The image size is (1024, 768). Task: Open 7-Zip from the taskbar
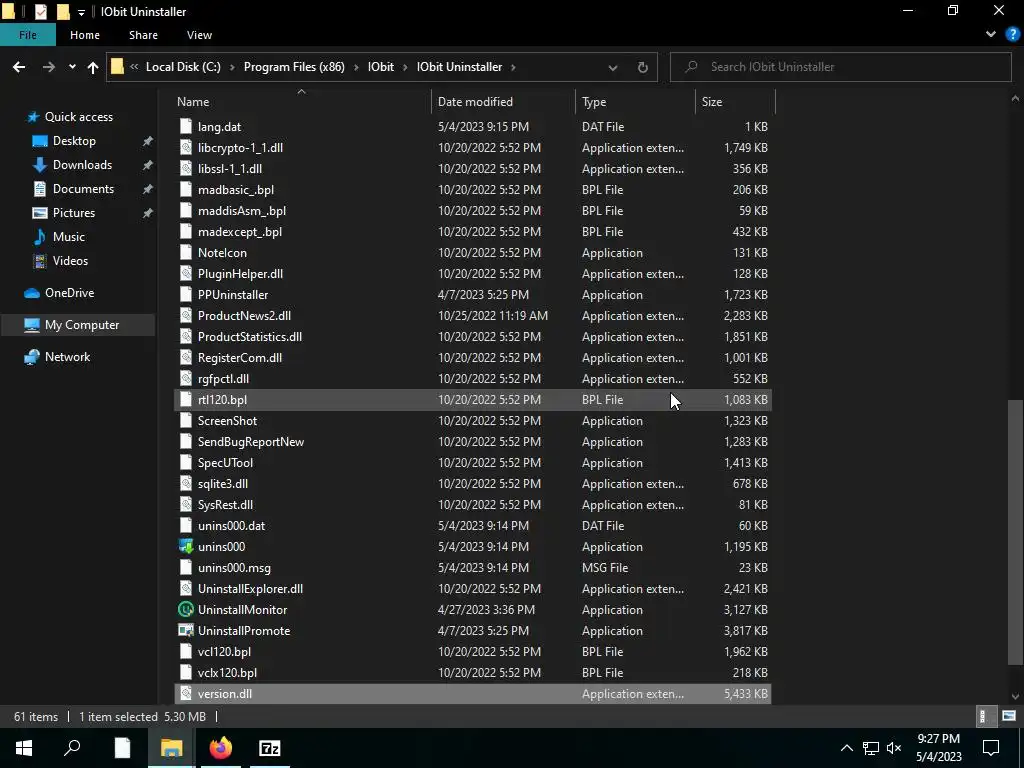270,748
